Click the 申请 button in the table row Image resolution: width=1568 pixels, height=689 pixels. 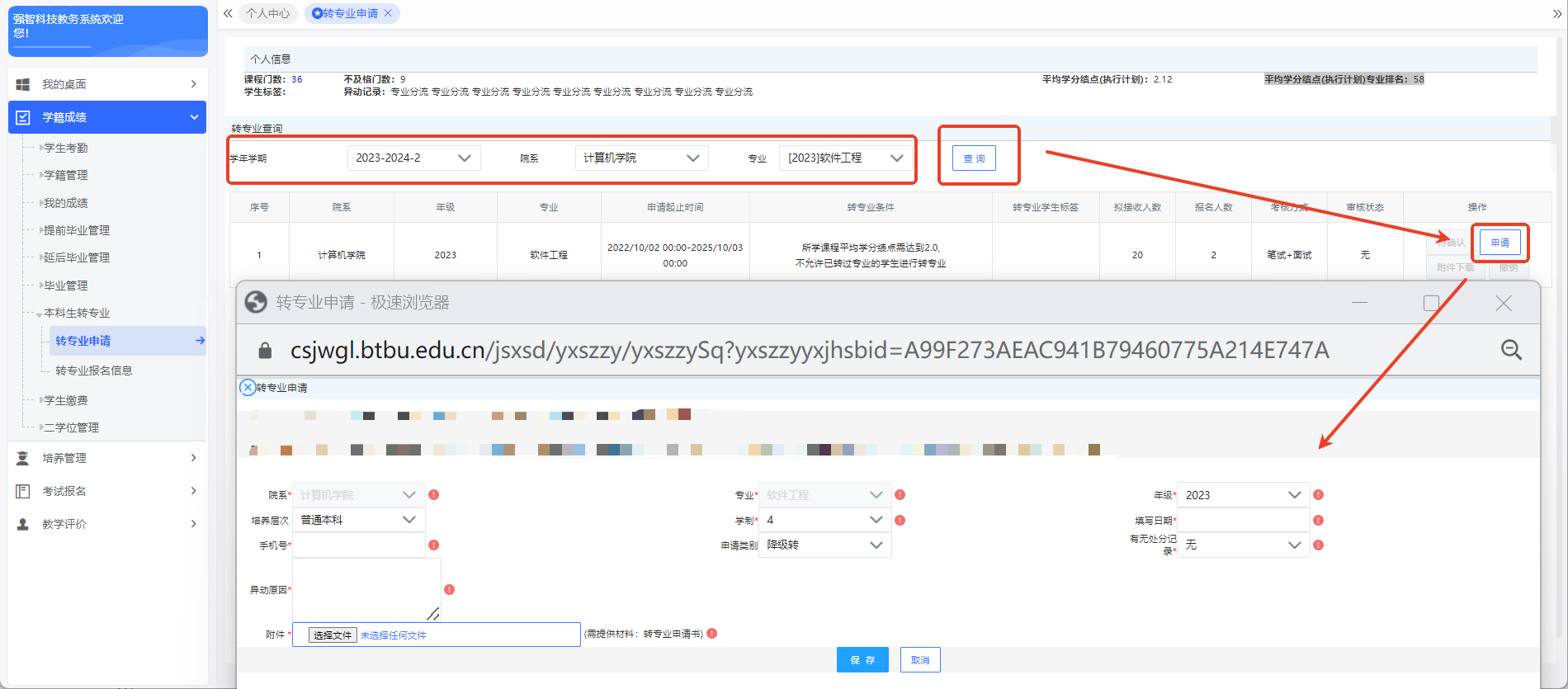coord(1500,243)
